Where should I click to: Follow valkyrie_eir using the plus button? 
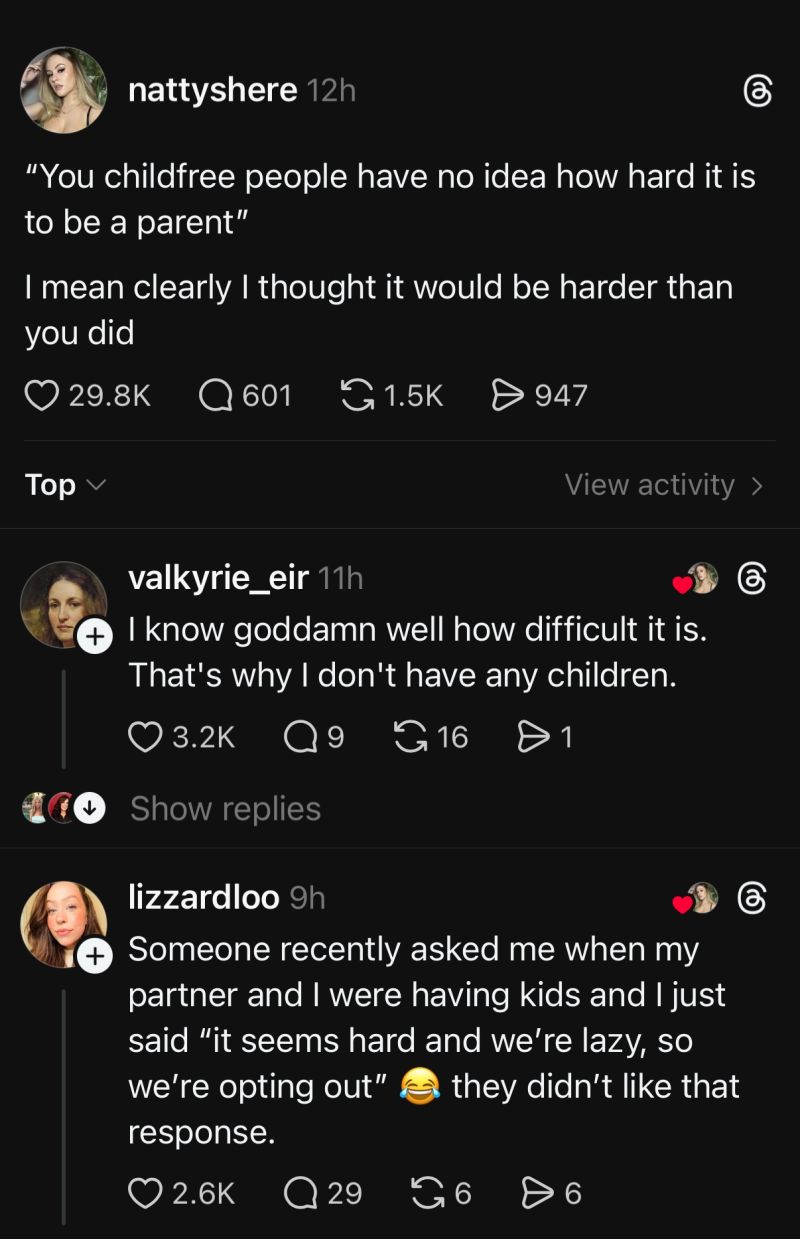point(96,636)
